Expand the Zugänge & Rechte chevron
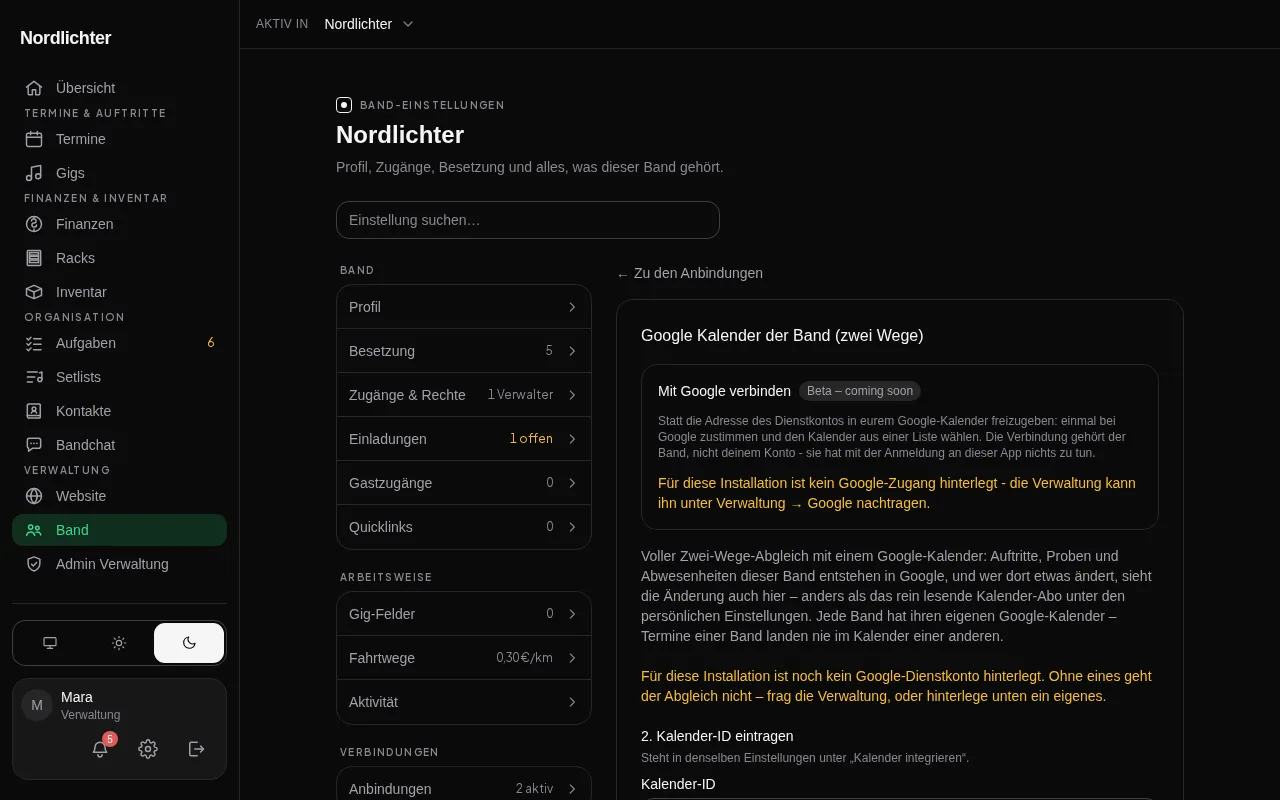The width and height of the screenshot is (1280, 800). point(572,395)
